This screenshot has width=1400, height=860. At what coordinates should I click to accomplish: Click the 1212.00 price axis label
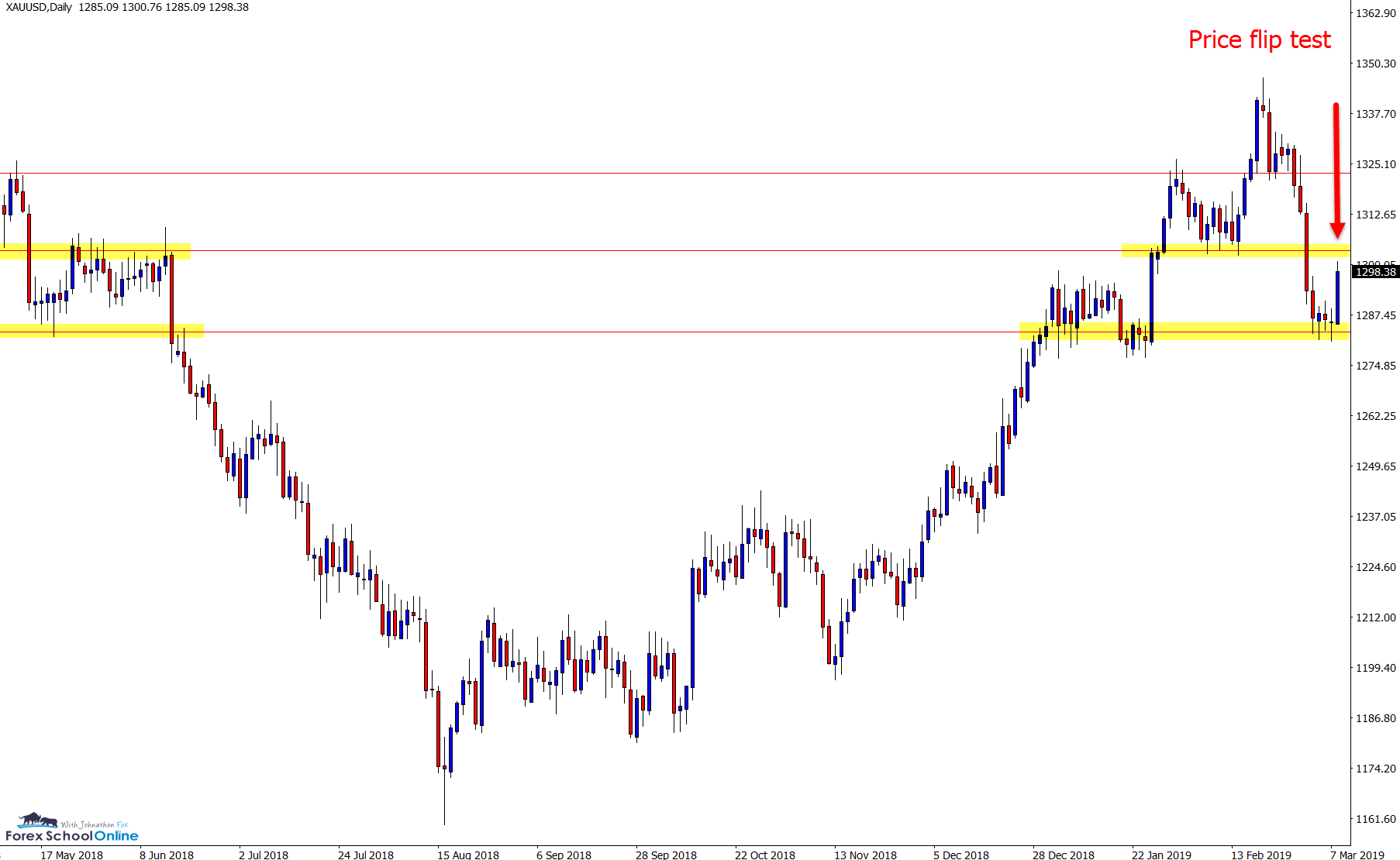click(x=1375, y=617)
